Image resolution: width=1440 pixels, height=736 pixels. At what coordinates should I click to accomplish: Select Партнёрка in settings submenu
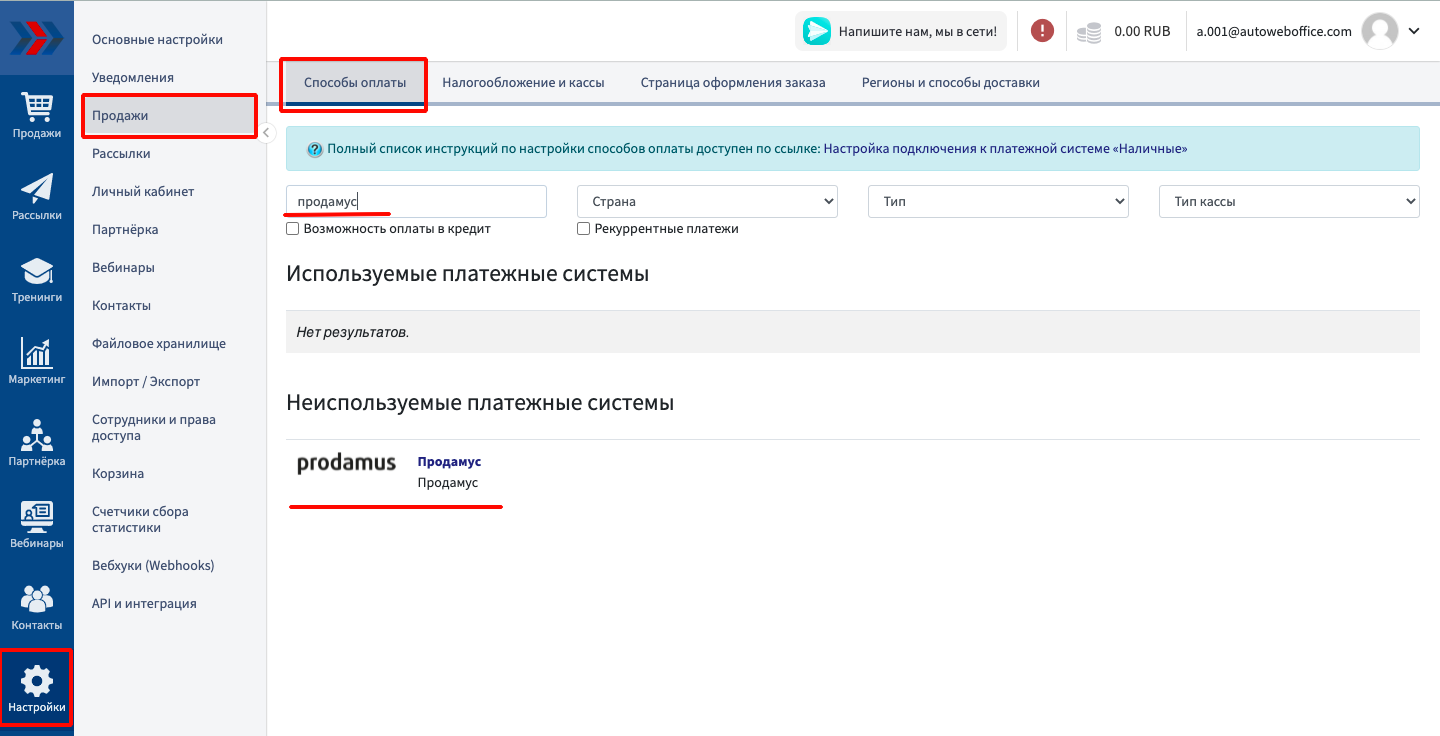[x=125, y=230]
